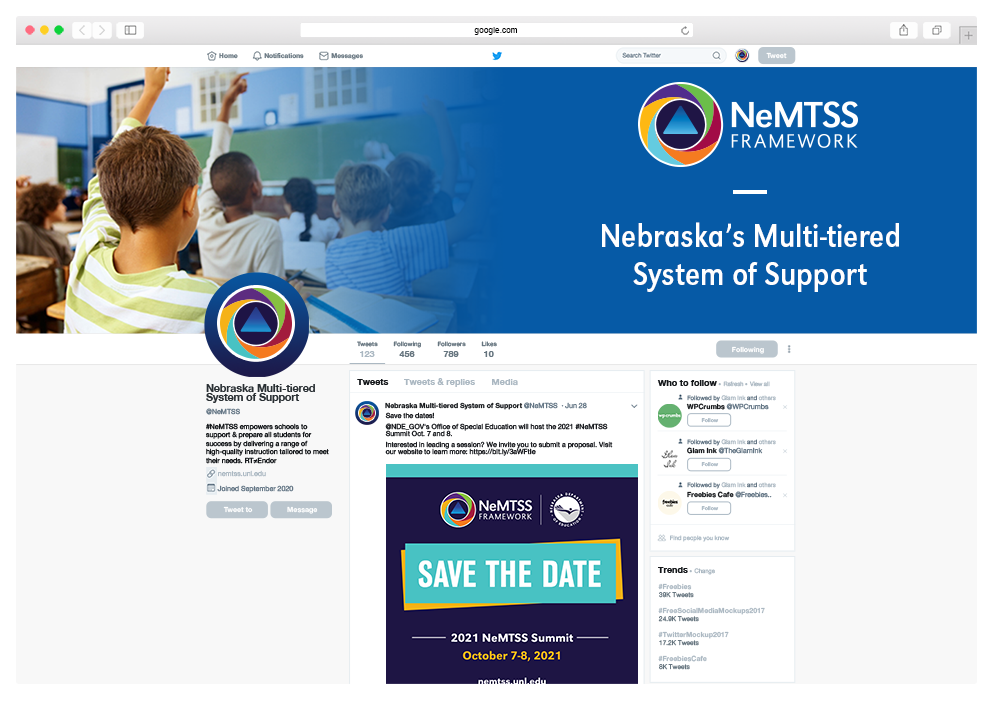Image resolution: width=1000 pixels, height=702 pixels.
Task: Follow WPCrumbs in Who to follow
Action: [x=709, y=420]
